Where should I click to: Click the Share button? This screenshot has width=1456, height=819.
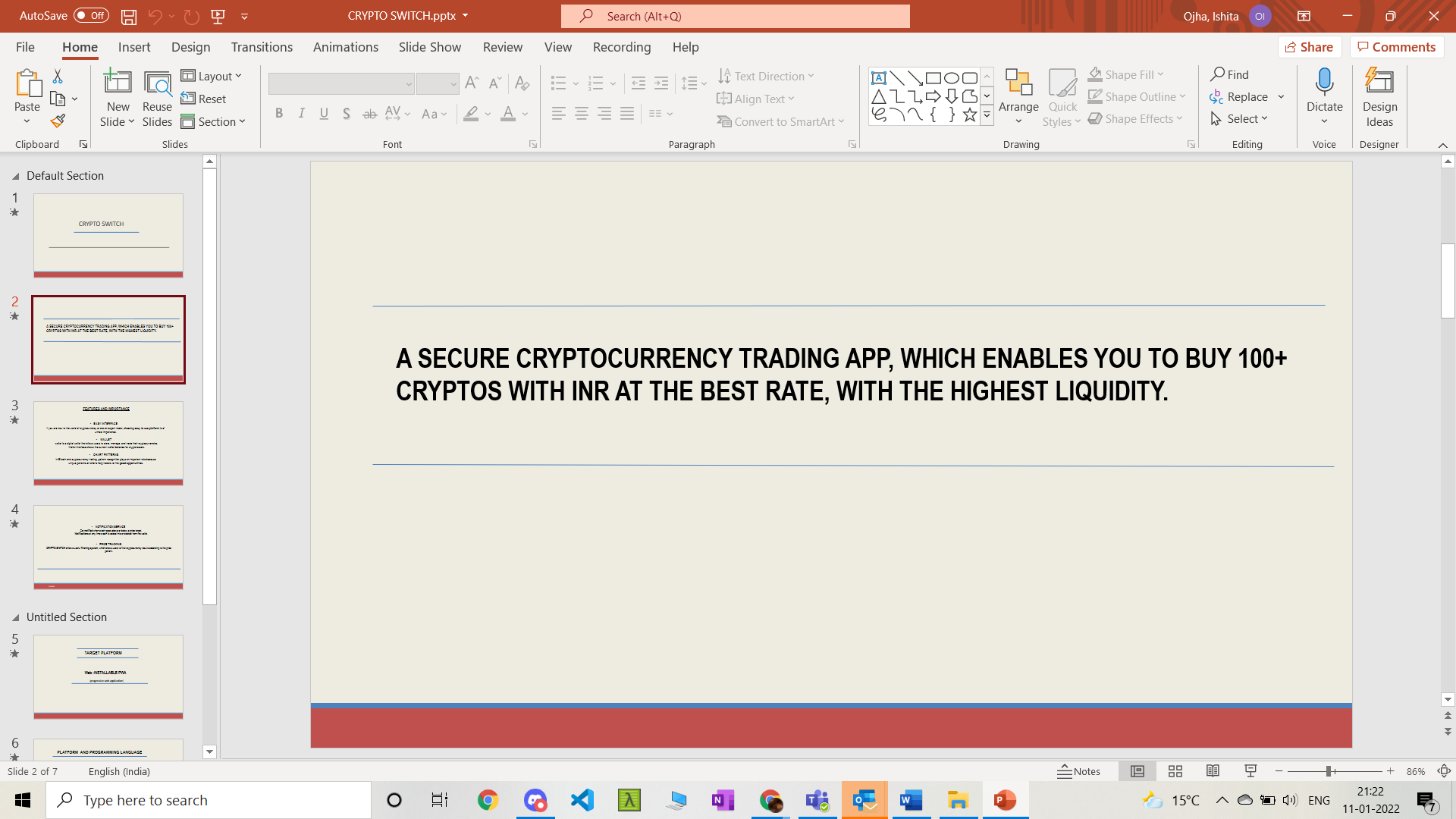[1310, 47]
